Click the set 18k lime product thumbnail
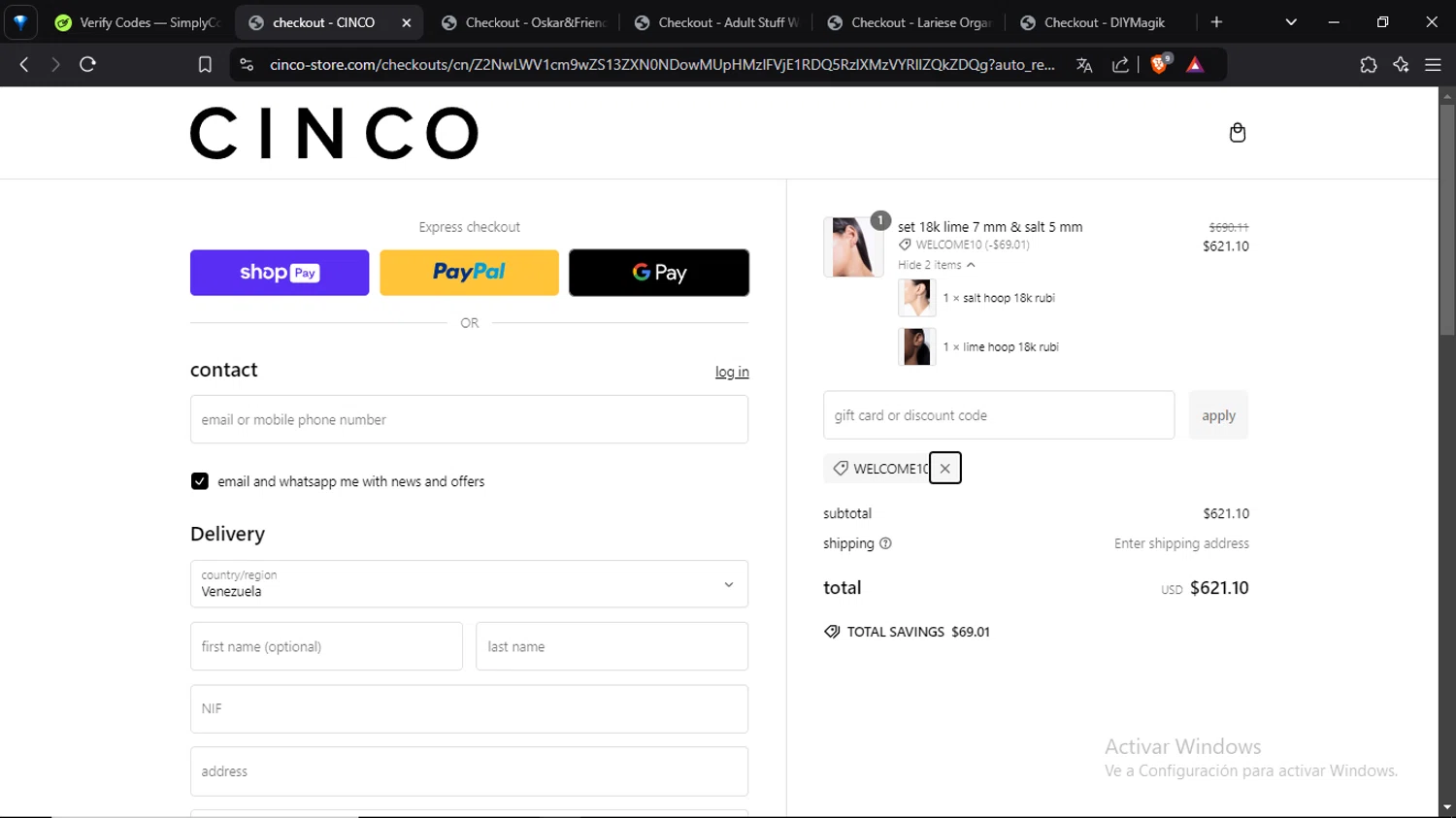 coord(853,247)
